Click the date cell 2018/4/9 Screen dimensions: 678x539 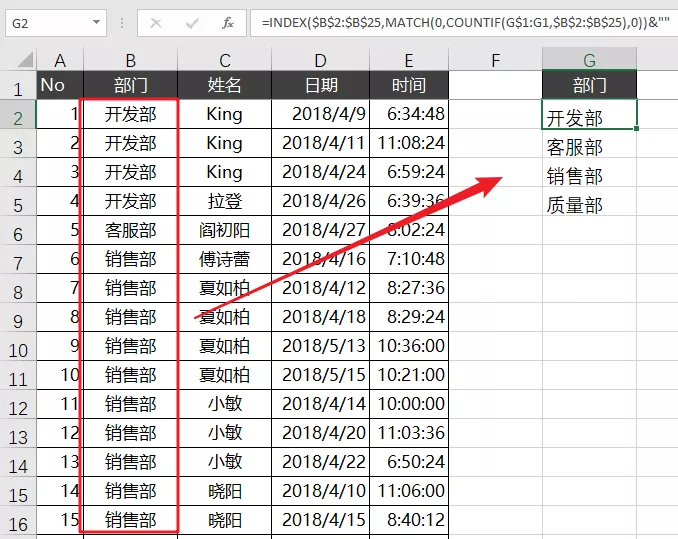[320, 114]
